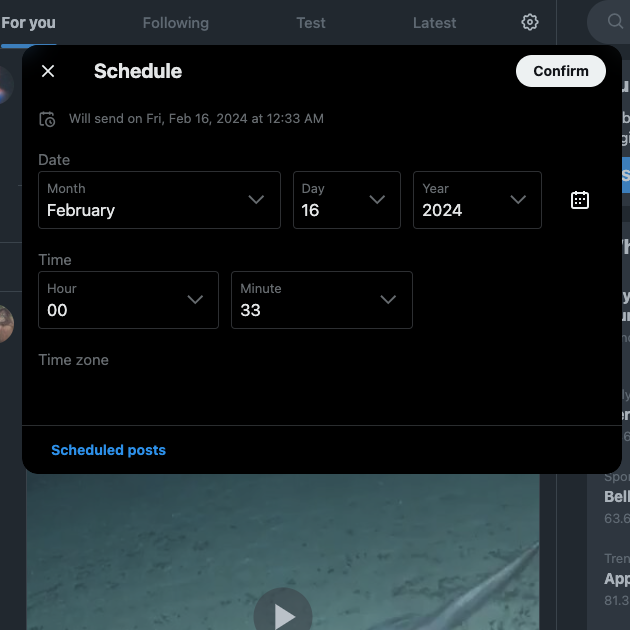Switch to the For you tab
Viewport: 630px width, 630px height.
pyautogui.click(x=28, y=22)
